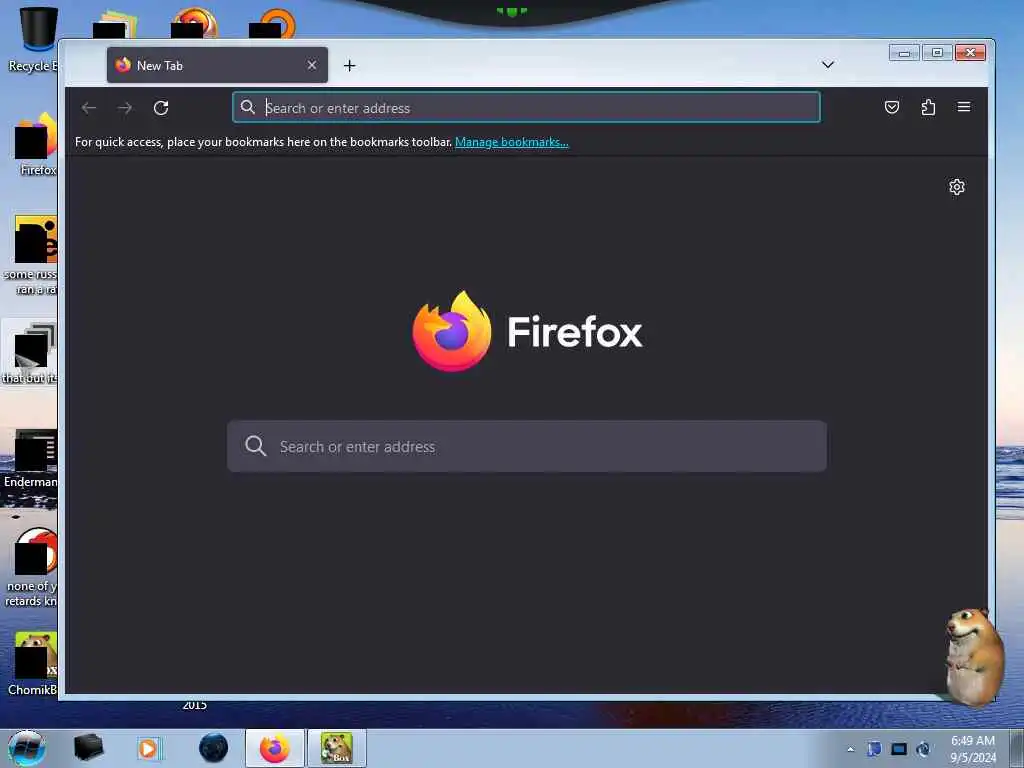Image resolution: width=1024 pixels, height=768 pixels.
Task: Select the New Tab tab
Action: tap(217, 65)
